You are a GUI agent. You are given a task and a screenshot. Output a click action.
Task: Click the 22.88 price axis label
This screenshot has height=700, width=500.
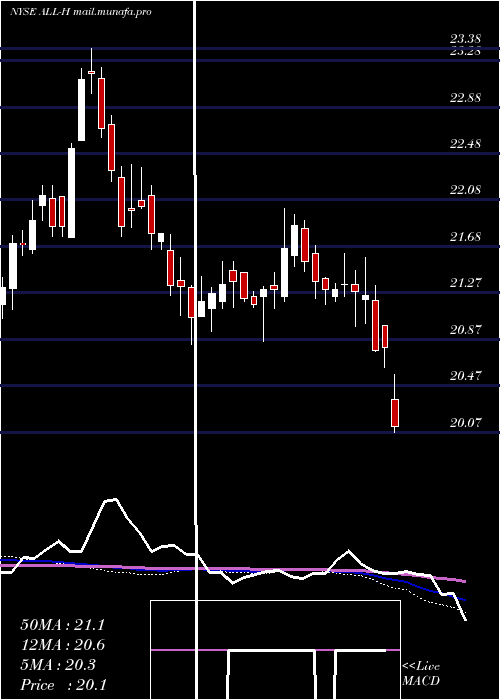click(465, 97)
